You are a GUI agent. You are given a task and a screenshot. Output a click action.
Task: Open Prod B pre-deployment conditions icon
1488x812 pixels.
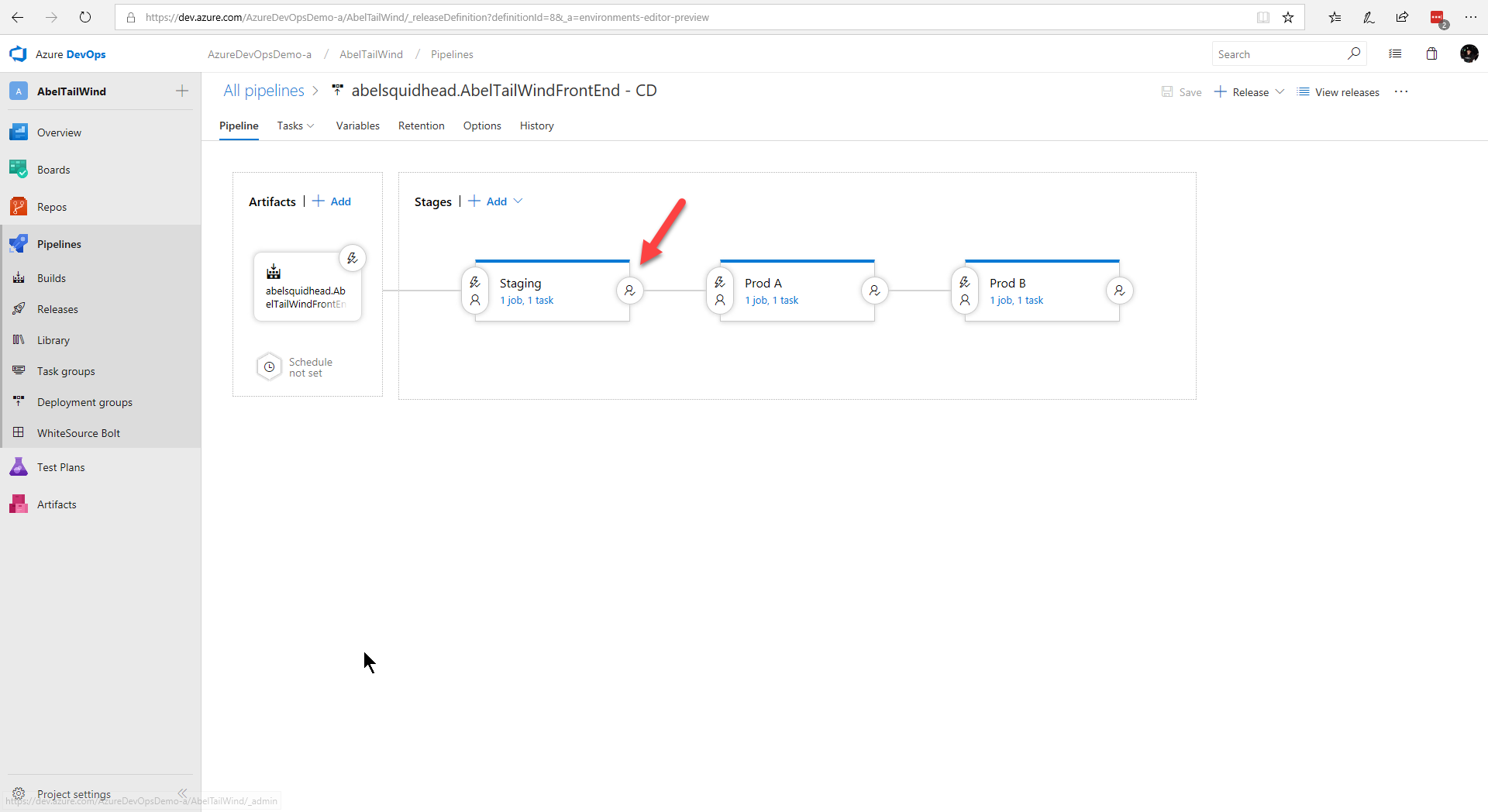pos(965,291)
